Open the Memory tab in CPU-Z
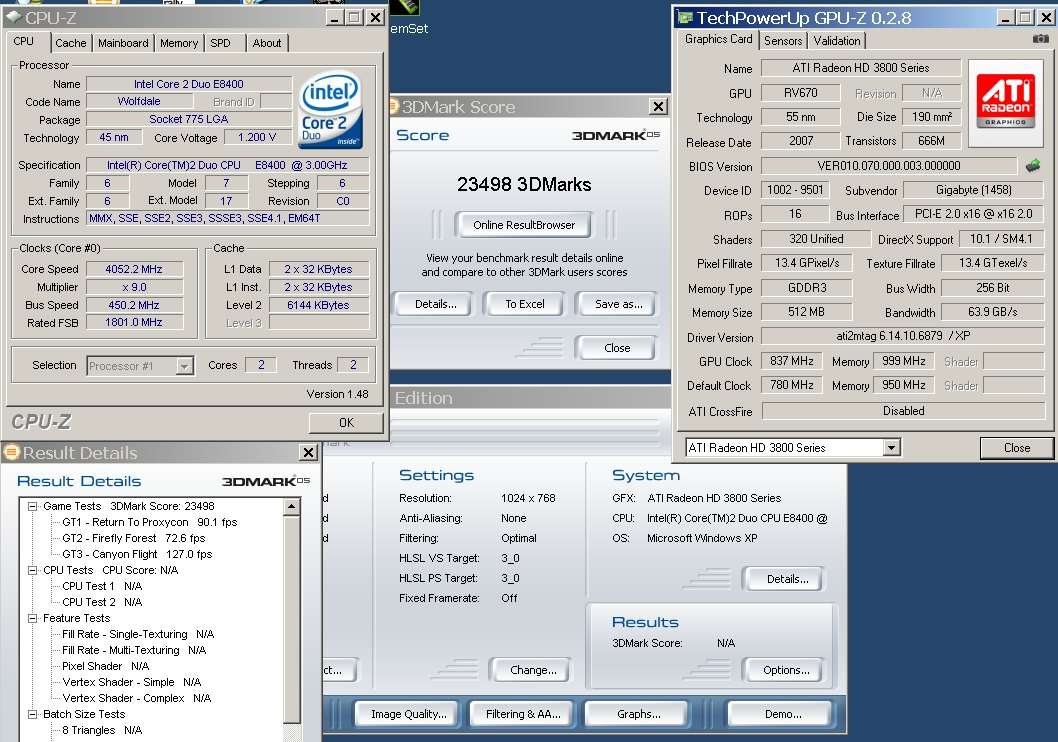 [x=179, y=43]
